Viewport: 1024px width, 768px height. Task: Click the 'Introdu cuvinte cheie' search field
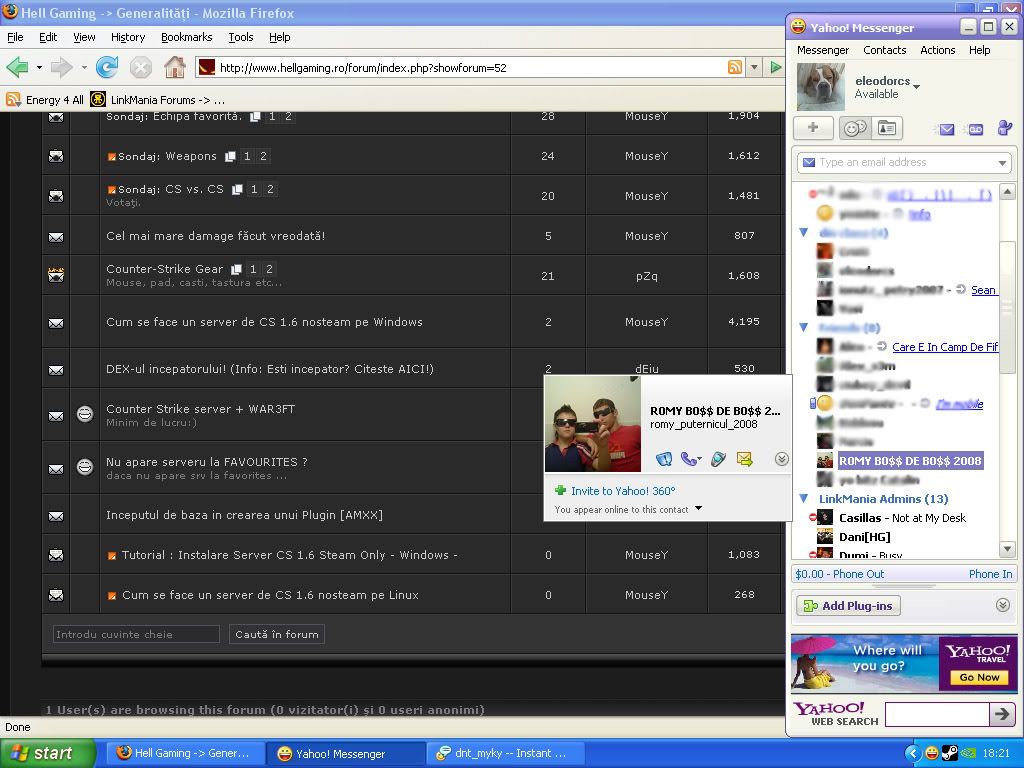coord(136,634)
